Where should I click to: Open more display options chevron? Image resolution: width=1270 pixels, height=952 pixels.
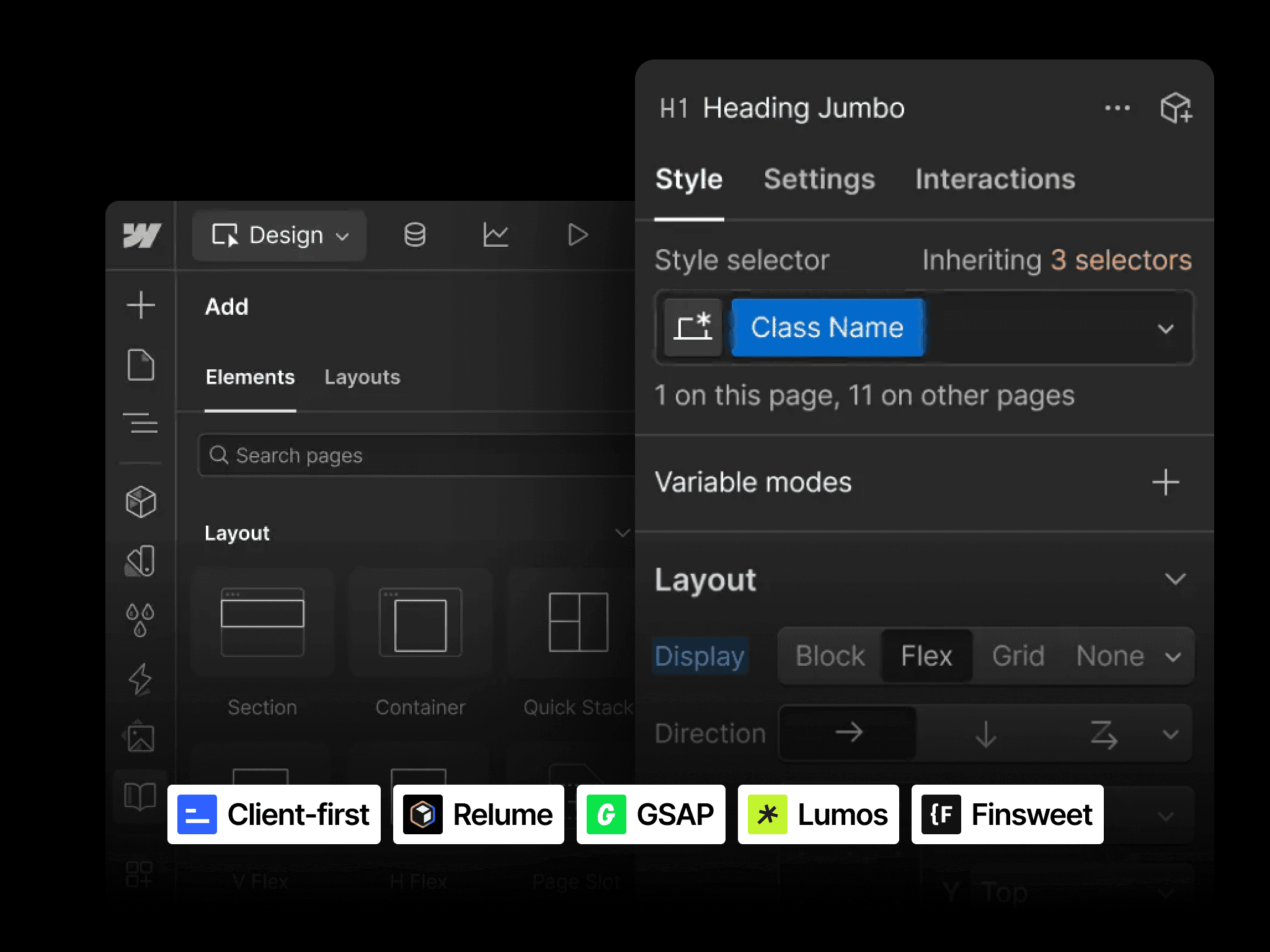[1173, 657]
